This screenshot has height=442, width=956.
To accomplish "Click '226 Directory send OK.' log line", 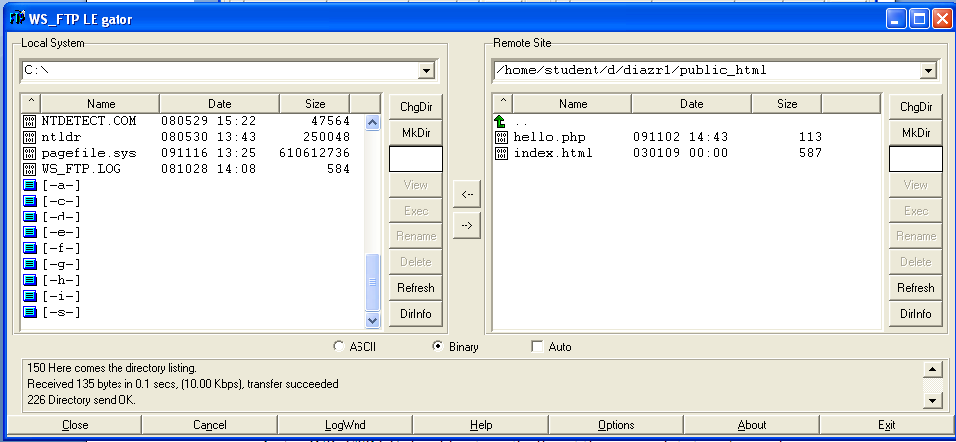I will click(82, 400).
